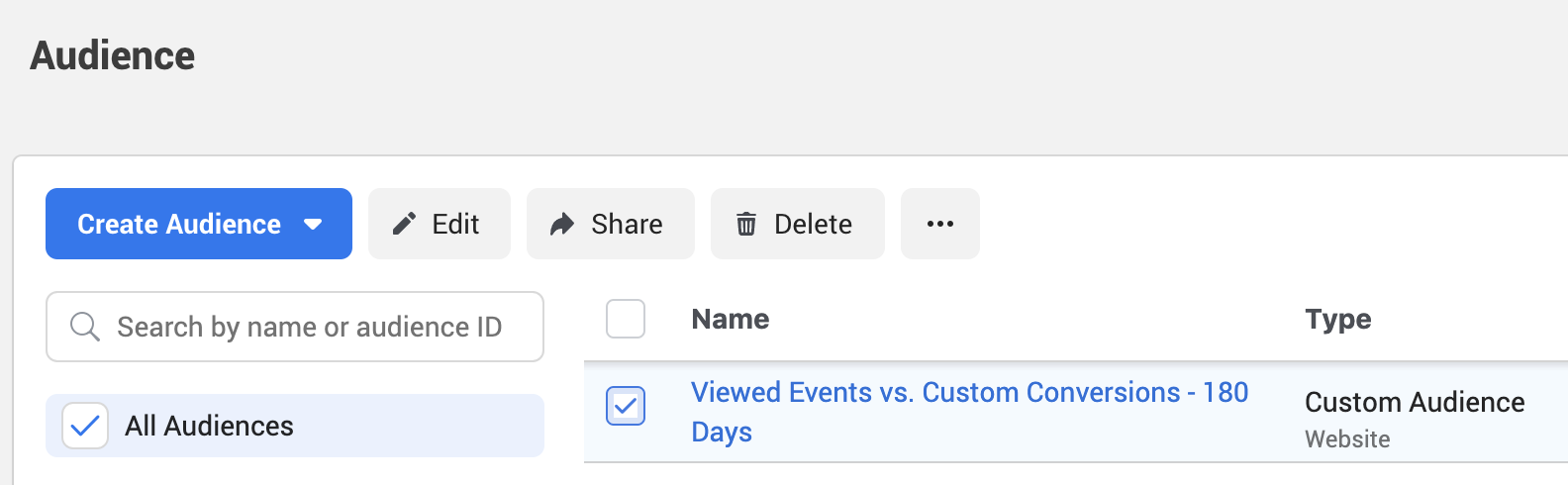Viewport: 1568px width, 485px height.
Task: Click the pencil icon on the Edit button
Action: tap(404, 224)
